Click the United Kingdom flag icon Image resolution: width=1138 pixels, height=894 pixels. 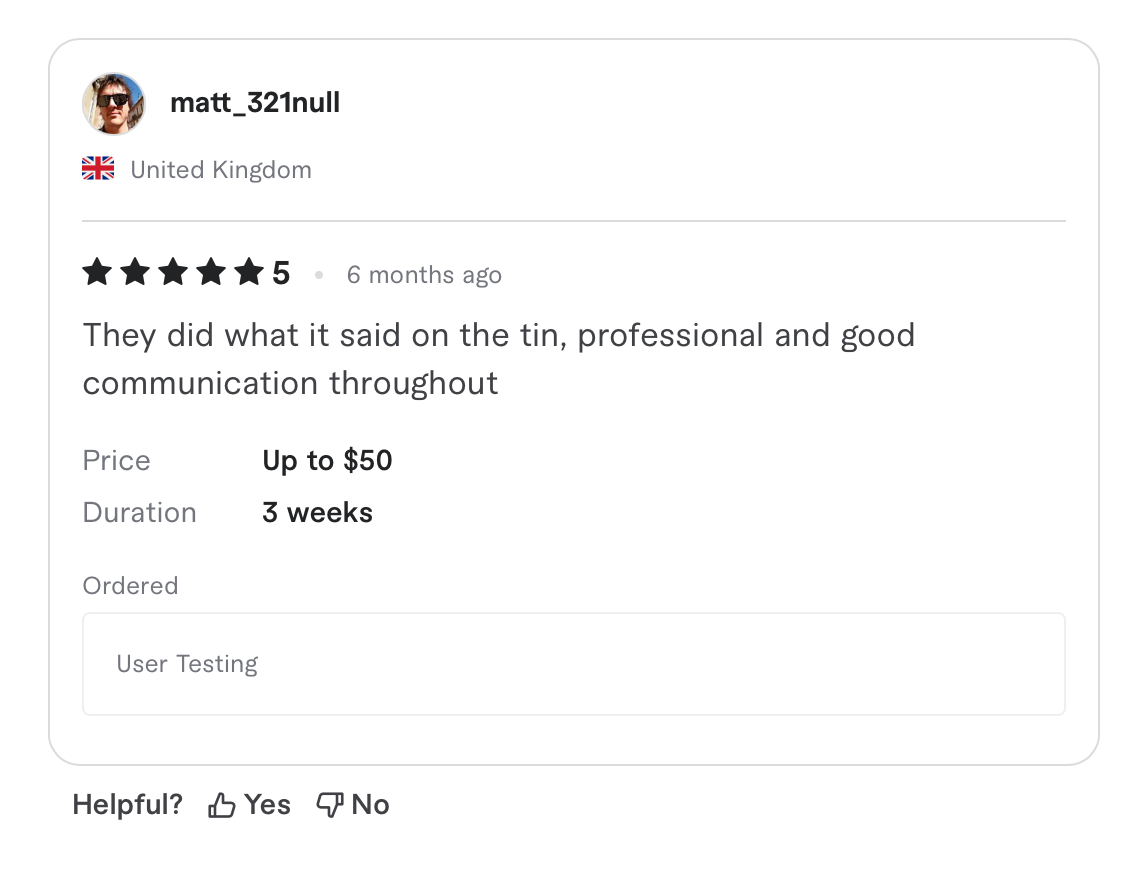click(x=97, y=168)
